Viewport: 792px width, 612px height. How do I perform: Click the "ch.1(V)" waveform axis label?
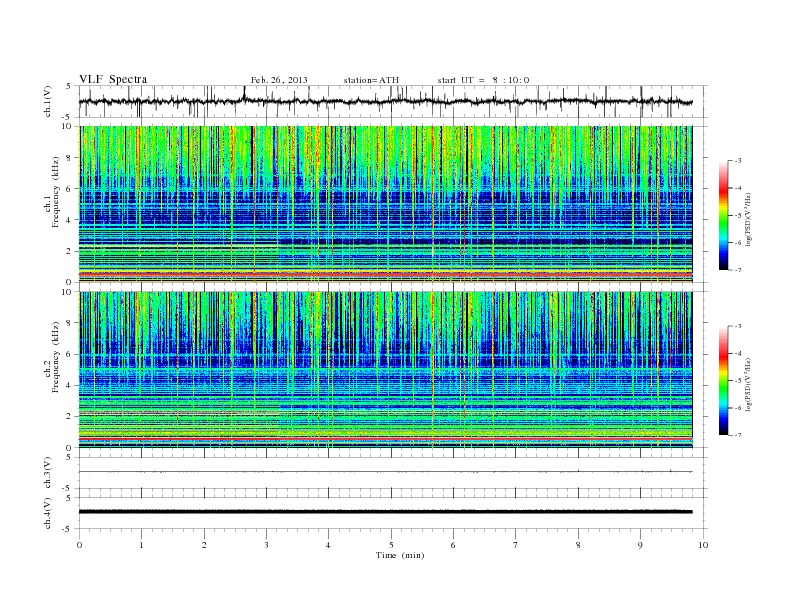click(48, 101)
